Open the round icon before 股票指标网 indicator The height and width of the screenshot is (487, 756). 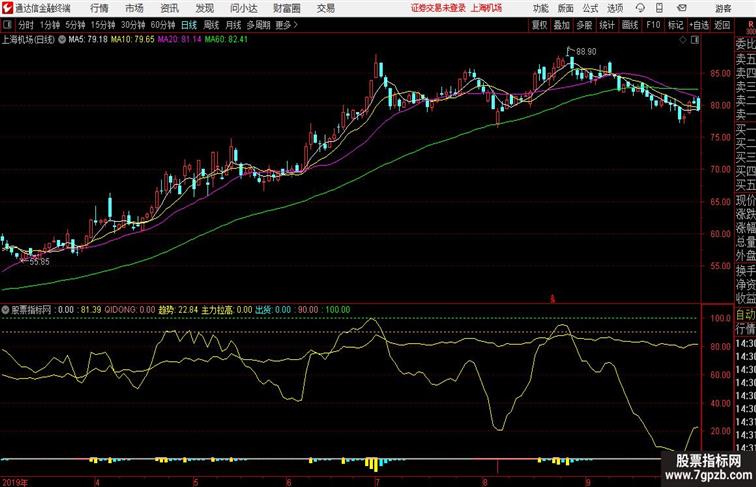[x=5, y=310]
